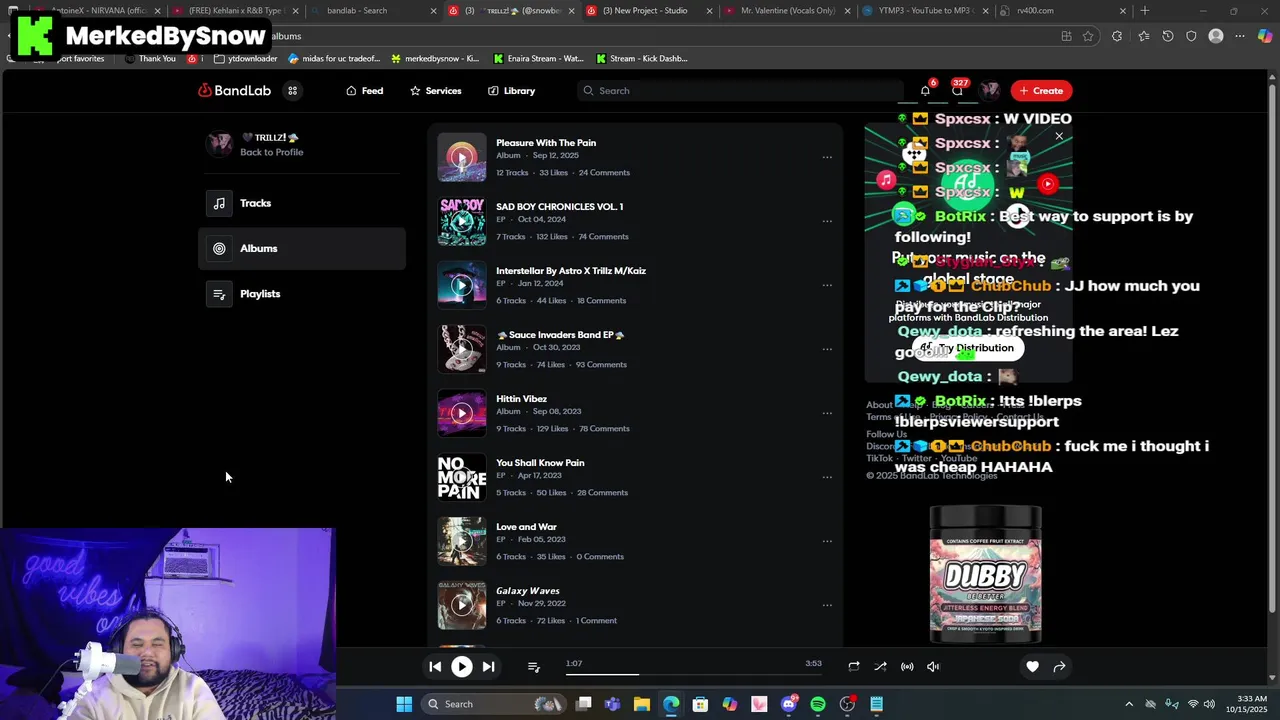The width and height of the screenshot is (1280, 720).
Task: Open Discord from the taskbar
Action: click(789, 704)
